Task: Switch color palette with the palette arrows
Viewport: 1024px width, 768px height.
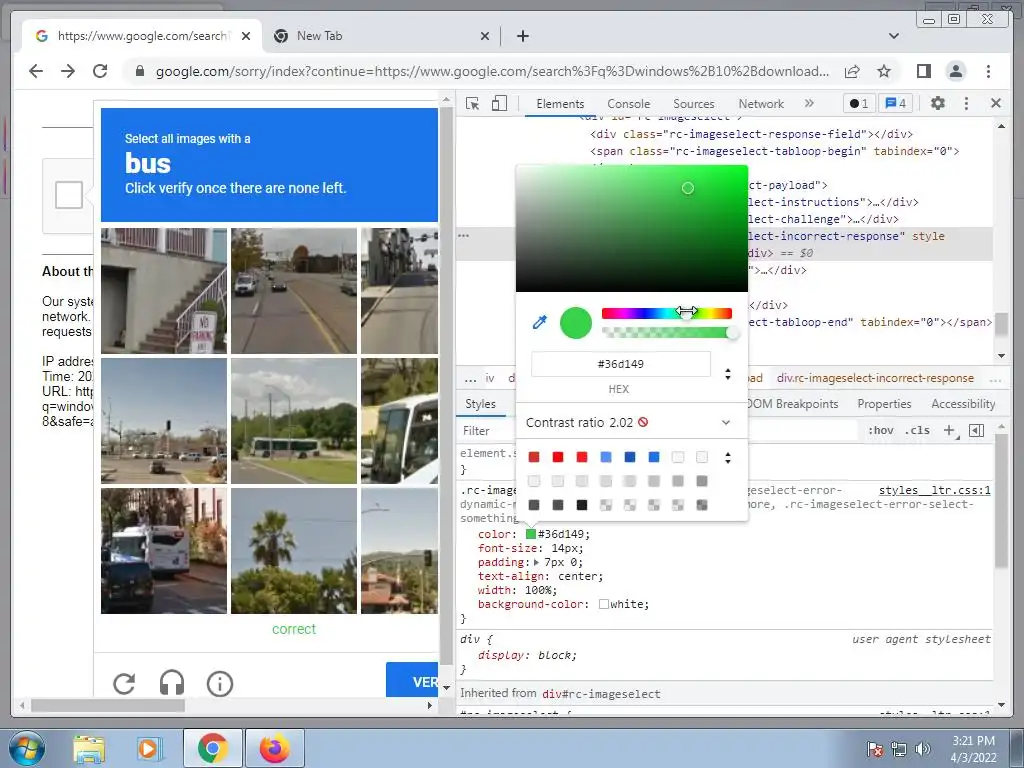Action: click(728, 458)
